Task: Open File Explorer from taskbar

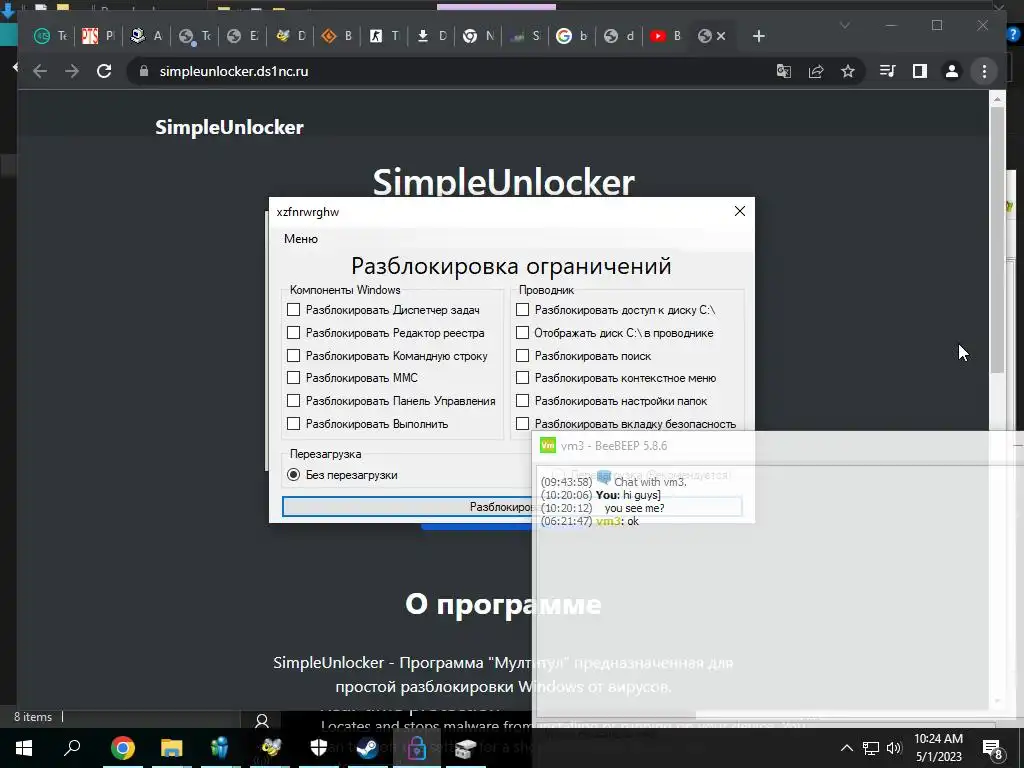Action: point(172,748)
